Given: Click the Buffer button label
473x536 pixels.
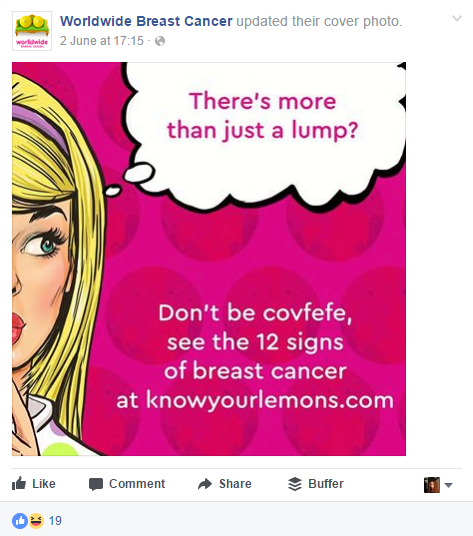Looking at the screenshot, I should tap(326, 484).
